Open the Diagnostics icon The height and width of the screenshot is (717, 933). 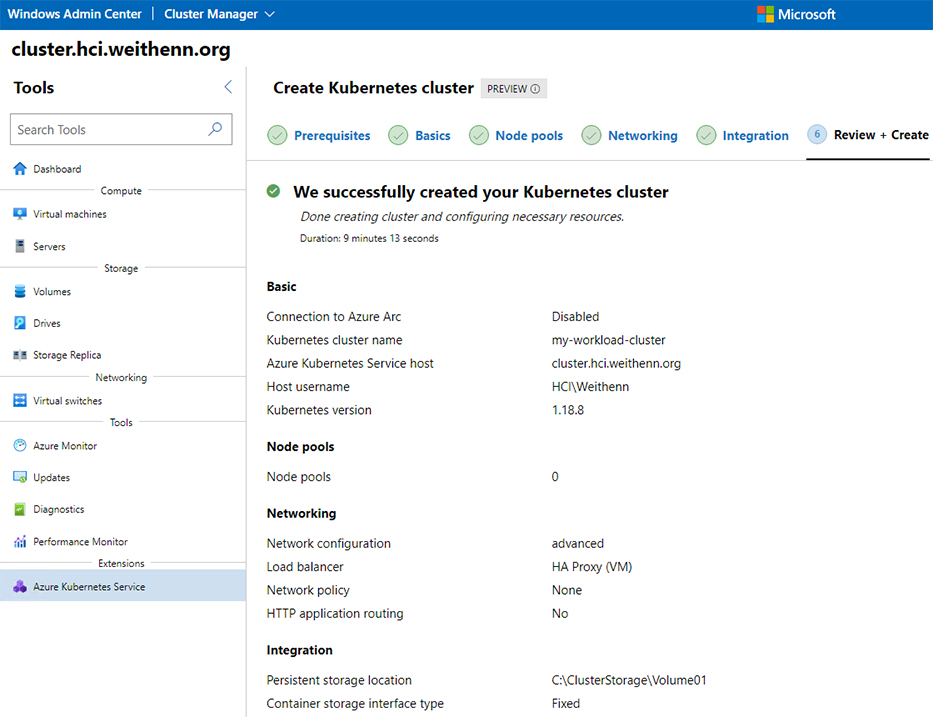tap(20, 509)
